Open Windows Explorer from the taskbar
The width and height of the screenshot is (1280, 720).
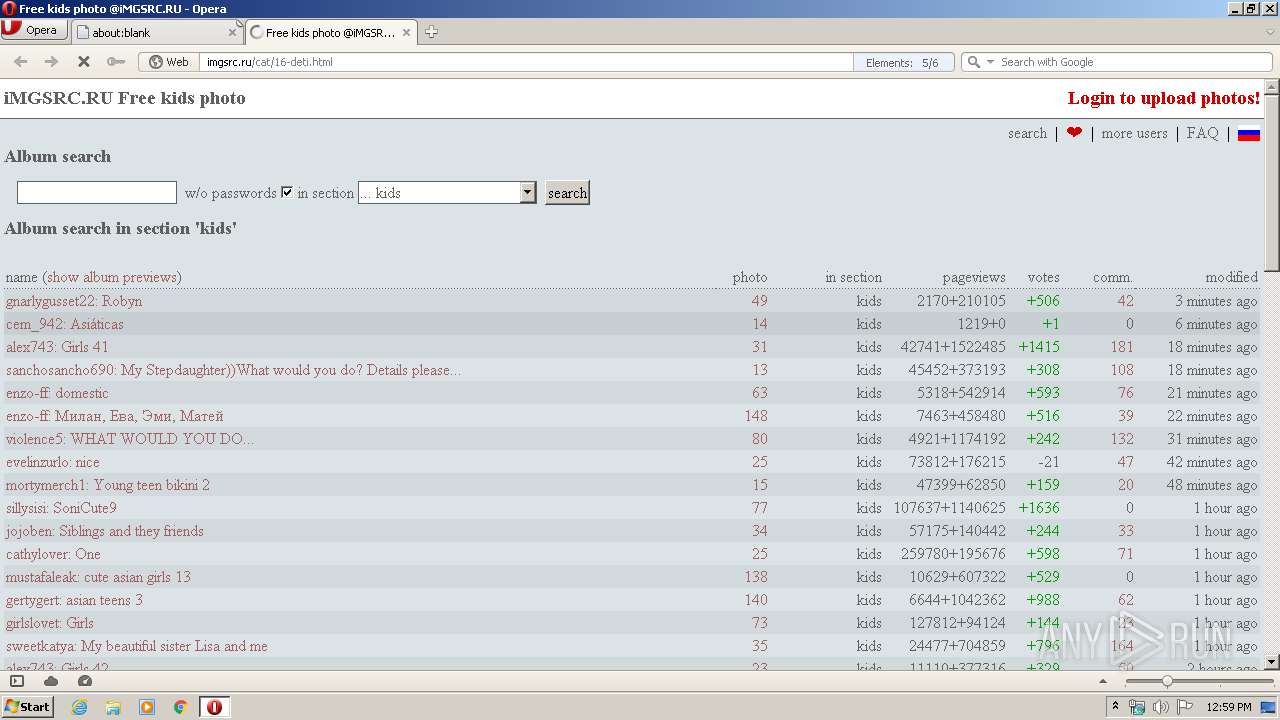[x=113, y=707]
